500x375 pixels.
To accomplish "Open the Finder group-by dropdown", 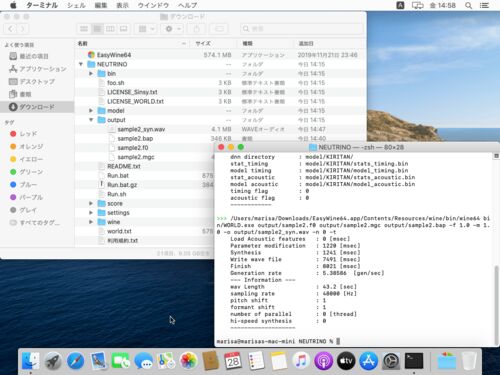I will pos(146,29).
